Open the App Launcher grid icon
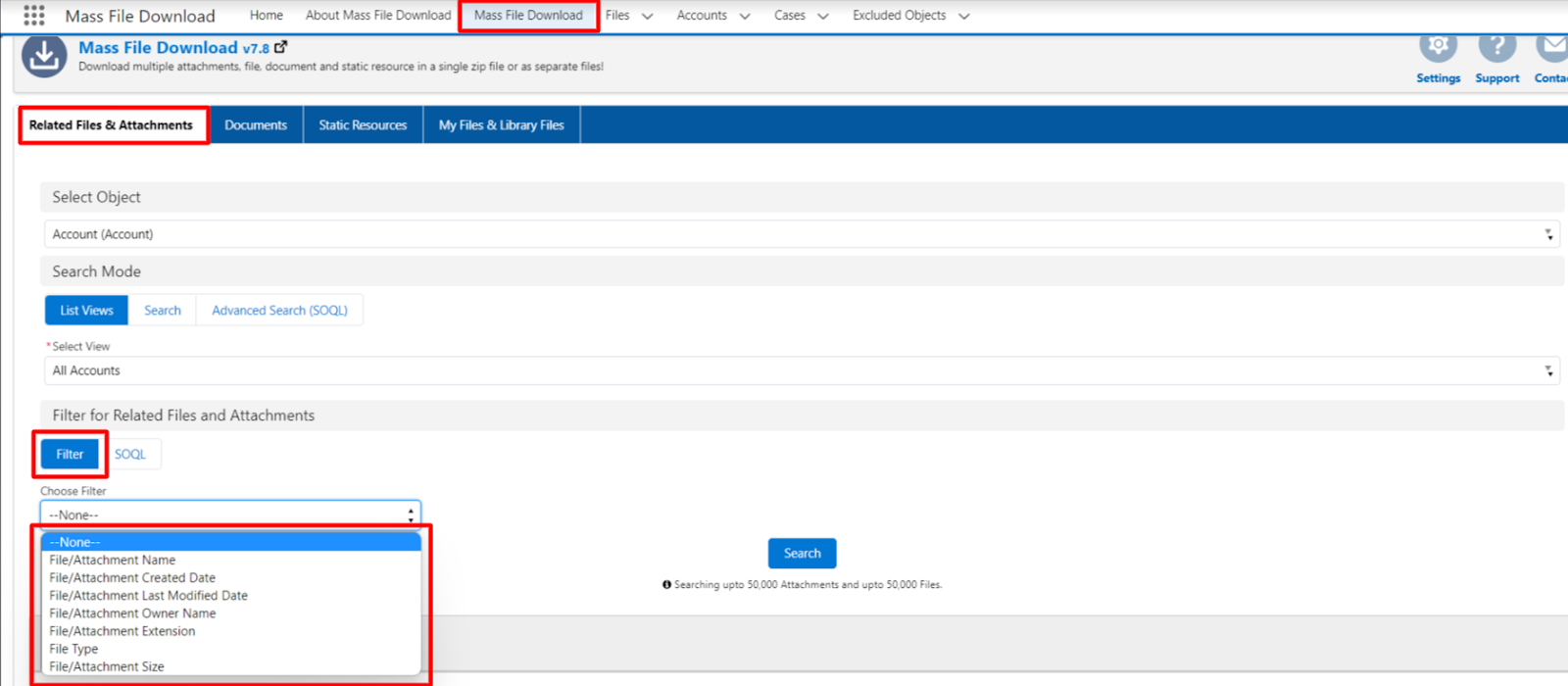1568x686 pixels. (x=34, y=15)
